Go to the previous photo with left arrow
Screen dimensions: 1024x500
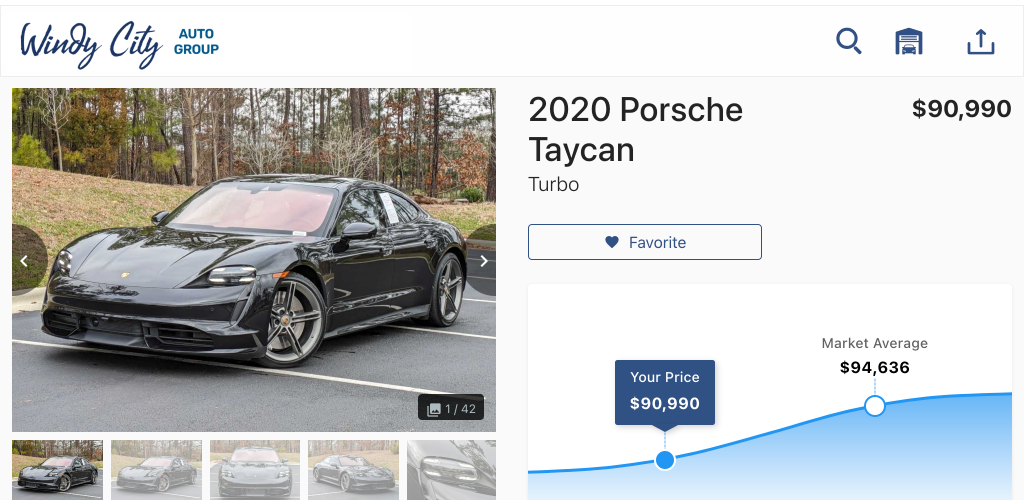pyautogui.click(x=24, y=261)
